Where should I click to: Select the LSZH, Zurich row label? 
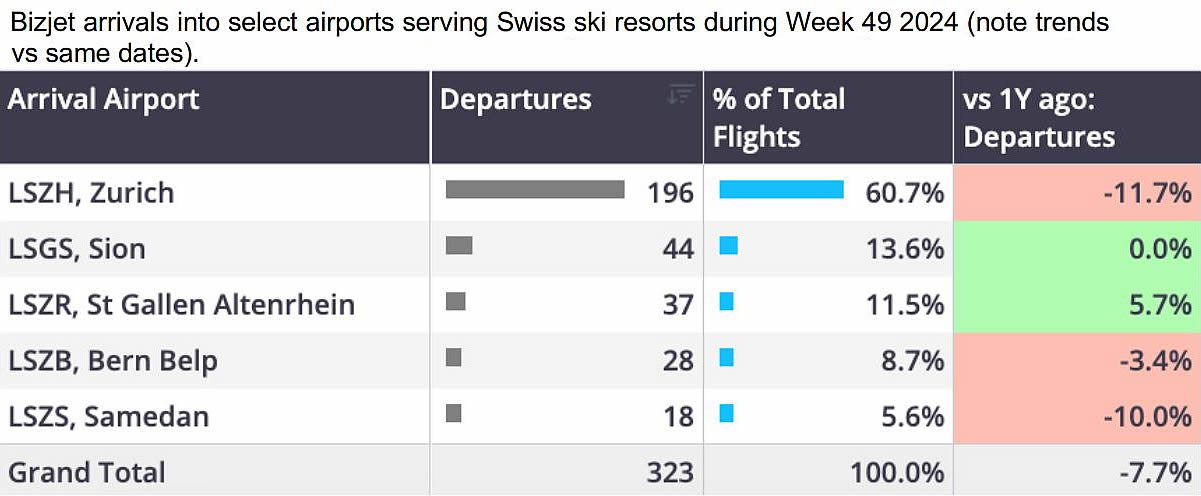point(91,192)
